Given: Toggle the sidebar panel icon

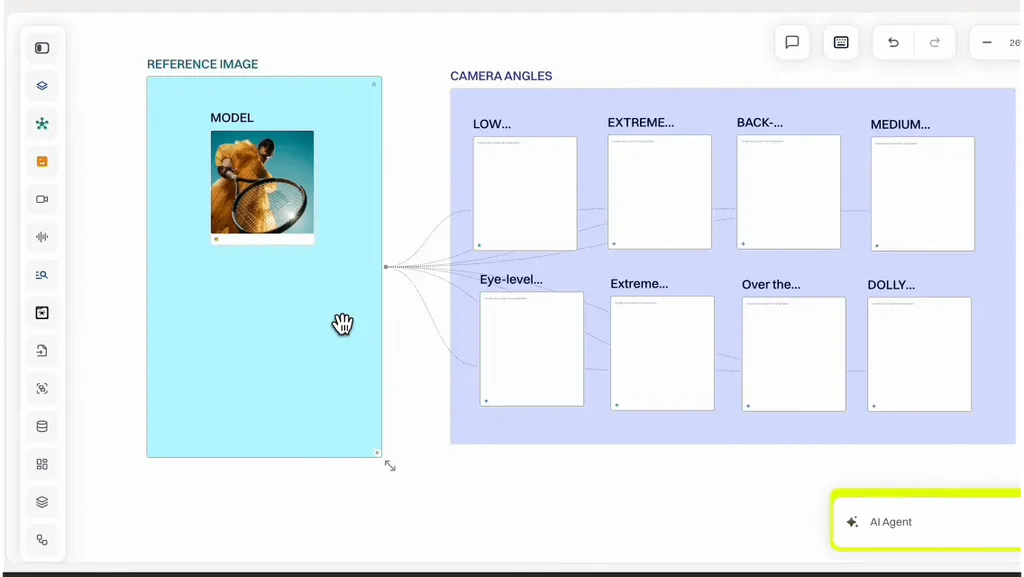Looking at the screenshot, I should (42, 48).
